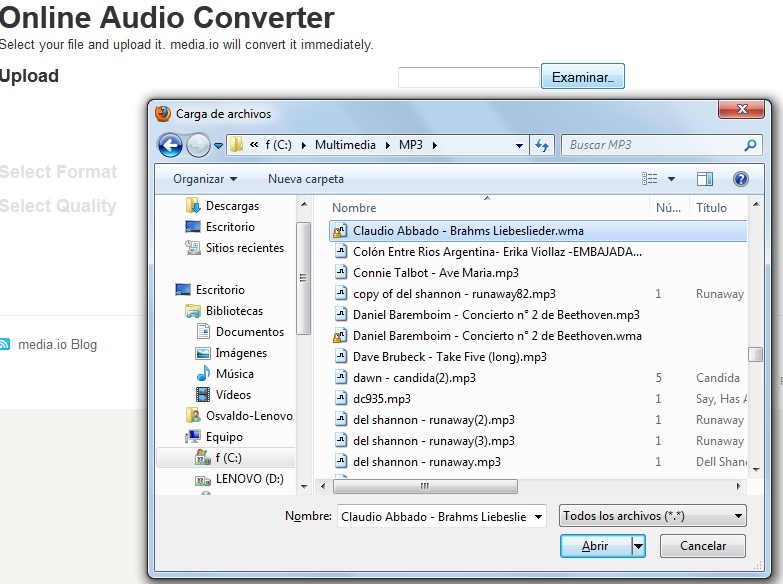This screenshot has height=584, width=783.
Task: Expand the arrow after MP3 in breadcrumb
Action: (435, 145)
